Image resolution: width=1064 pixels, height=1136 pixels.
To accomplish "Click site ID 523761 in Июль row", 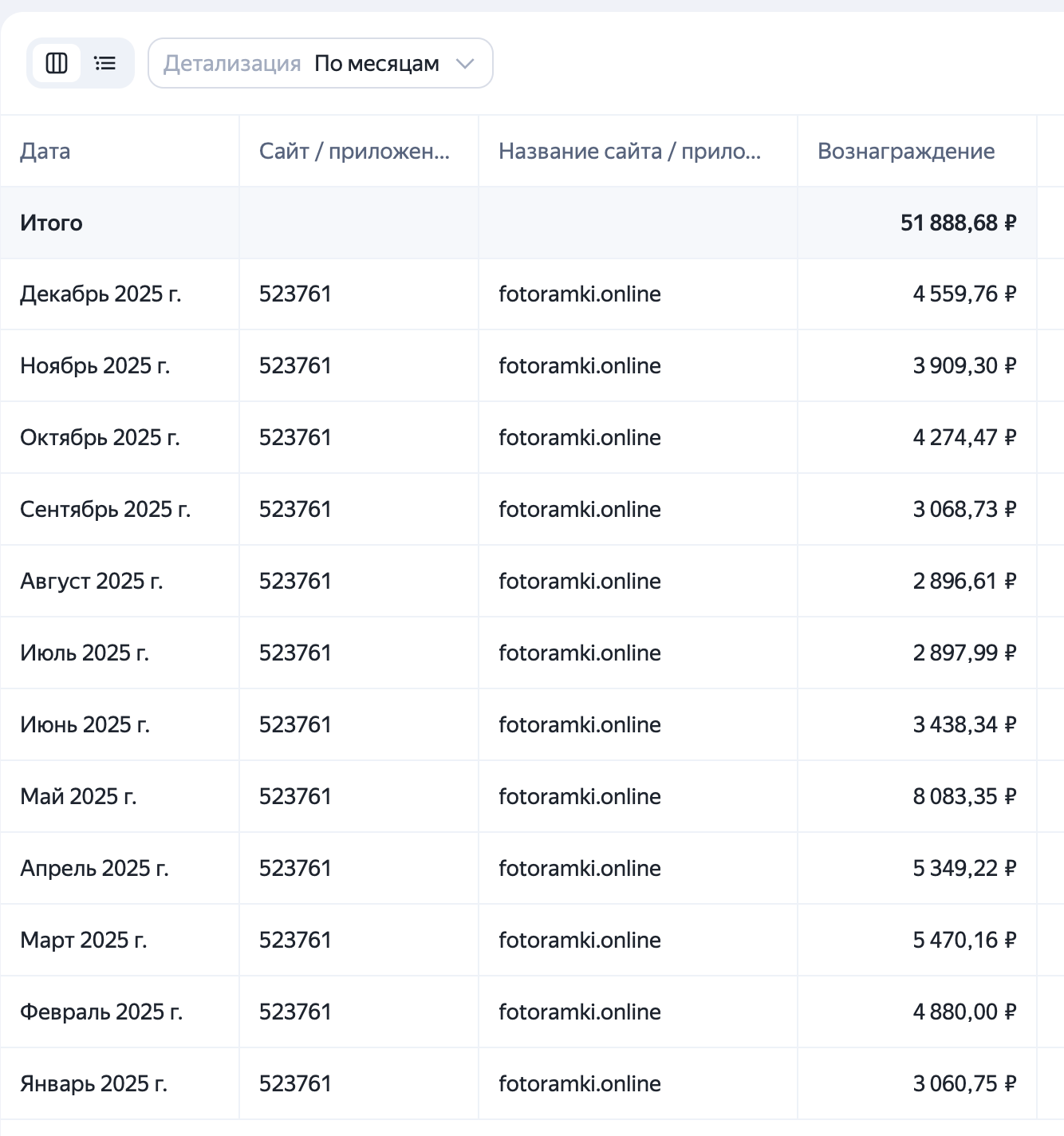I will (295, 653).
